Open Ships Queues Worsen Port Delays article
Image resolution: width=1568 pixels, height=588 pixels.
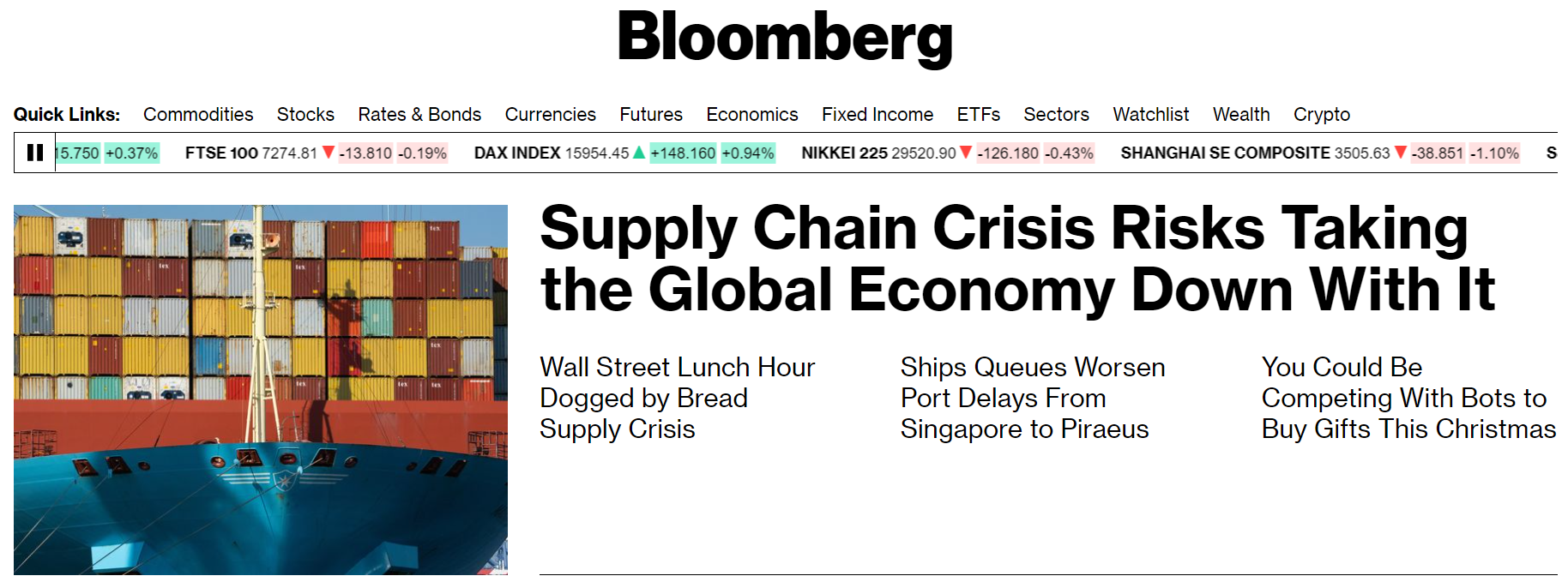tap(1033, 398)
